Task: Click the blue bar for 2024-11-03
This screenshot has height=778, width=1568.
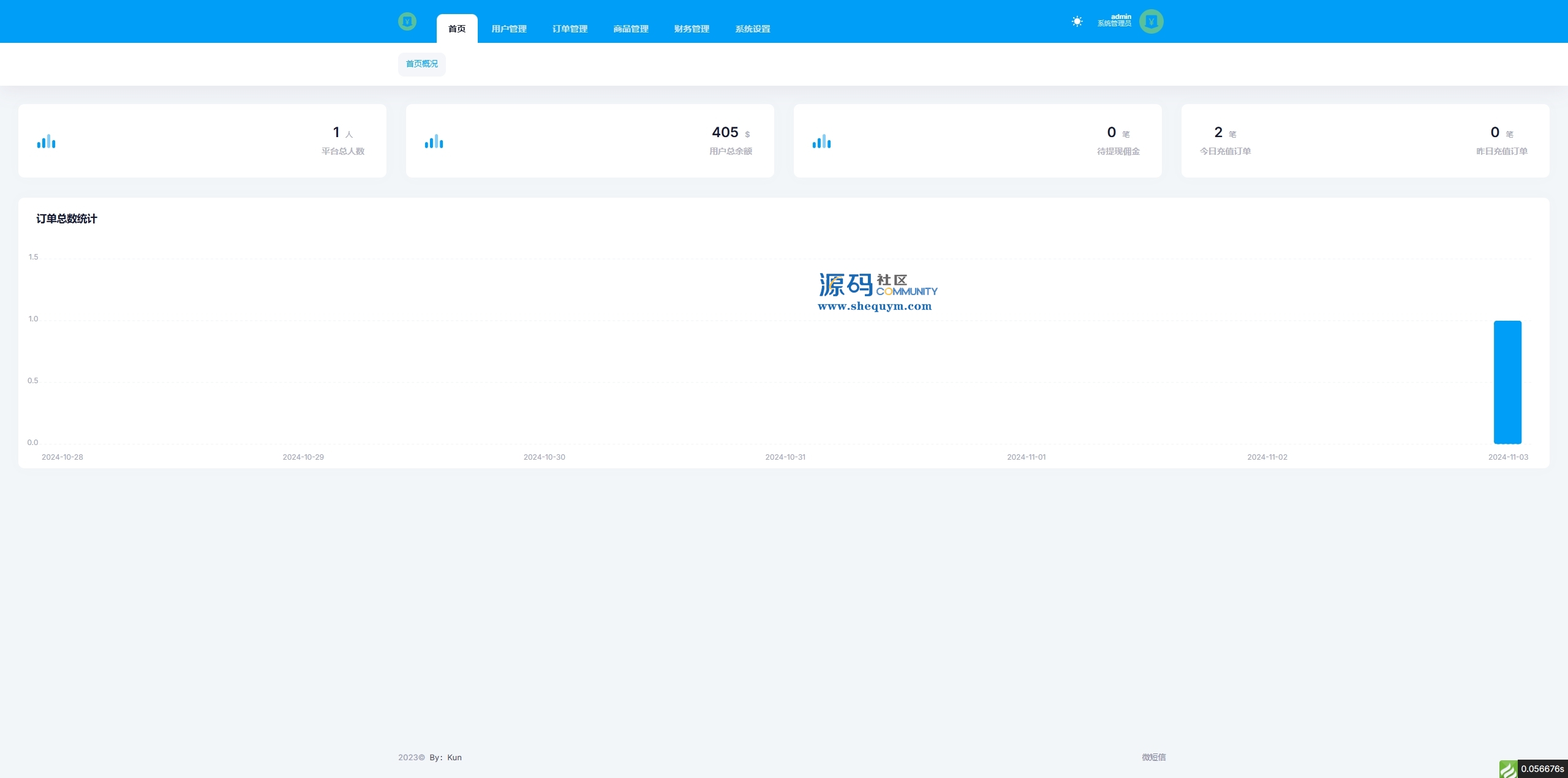Action: coord(1507,382)
